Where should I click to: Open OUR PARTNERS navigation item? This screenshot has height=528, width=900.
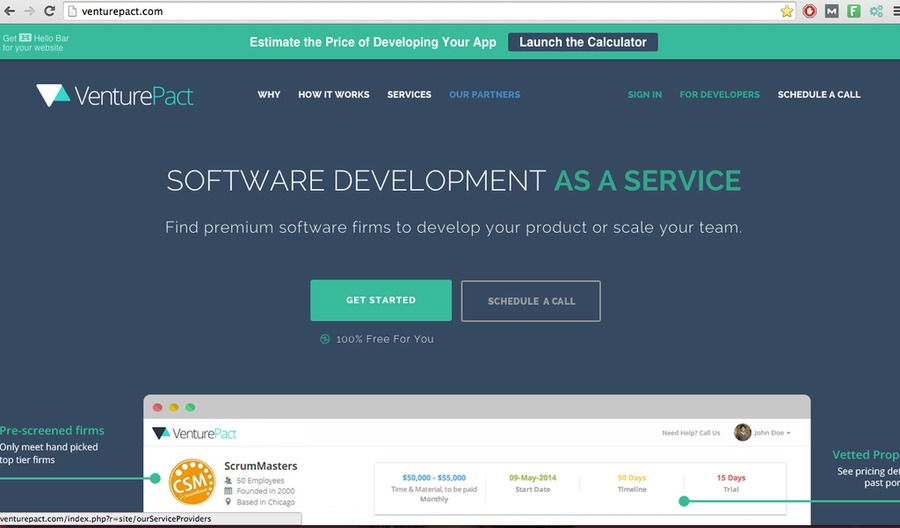click(484, 95)
